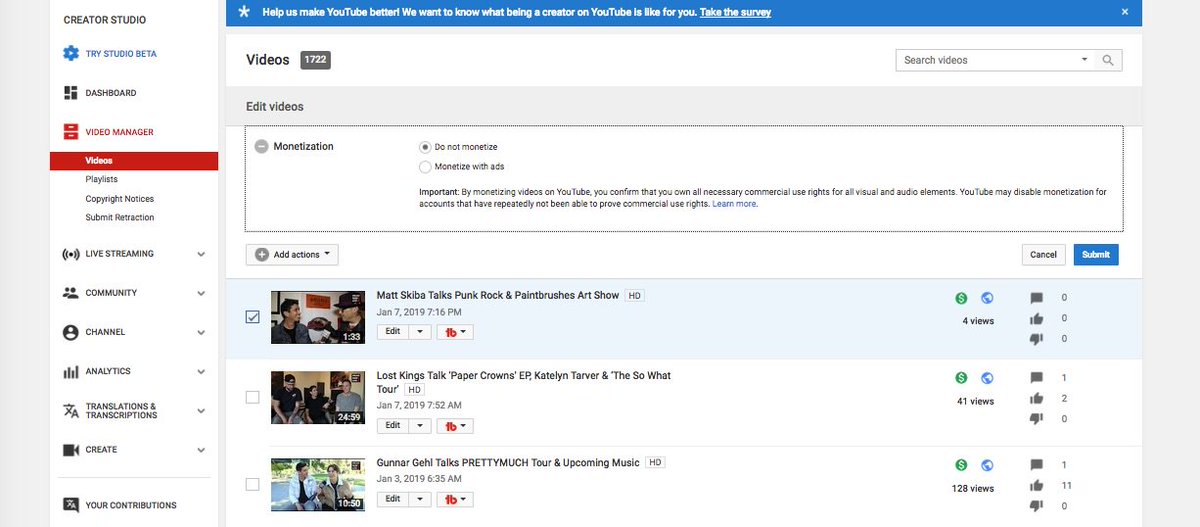Click comments icon for Gunnar Gehl video
The width and height of the screenshot is (1200, 527).
tap(1036, 465)
